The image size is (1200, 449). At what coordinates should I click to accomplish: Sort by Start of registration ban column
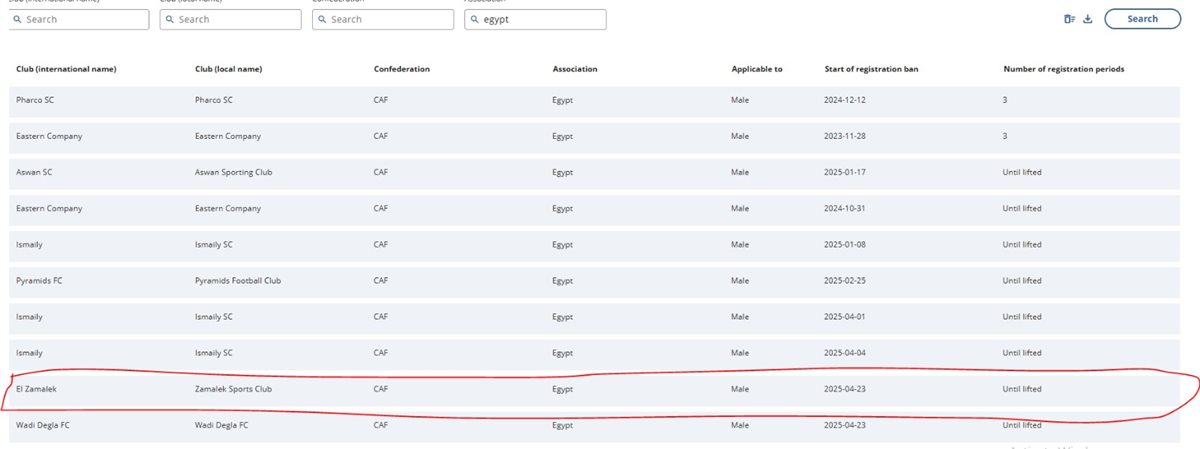pos(871,69)
